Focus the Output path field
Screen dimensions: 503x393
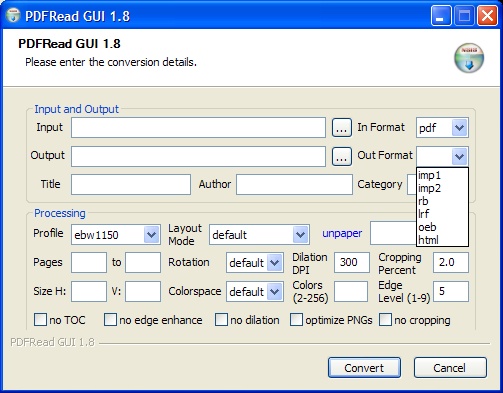point(198,156)
